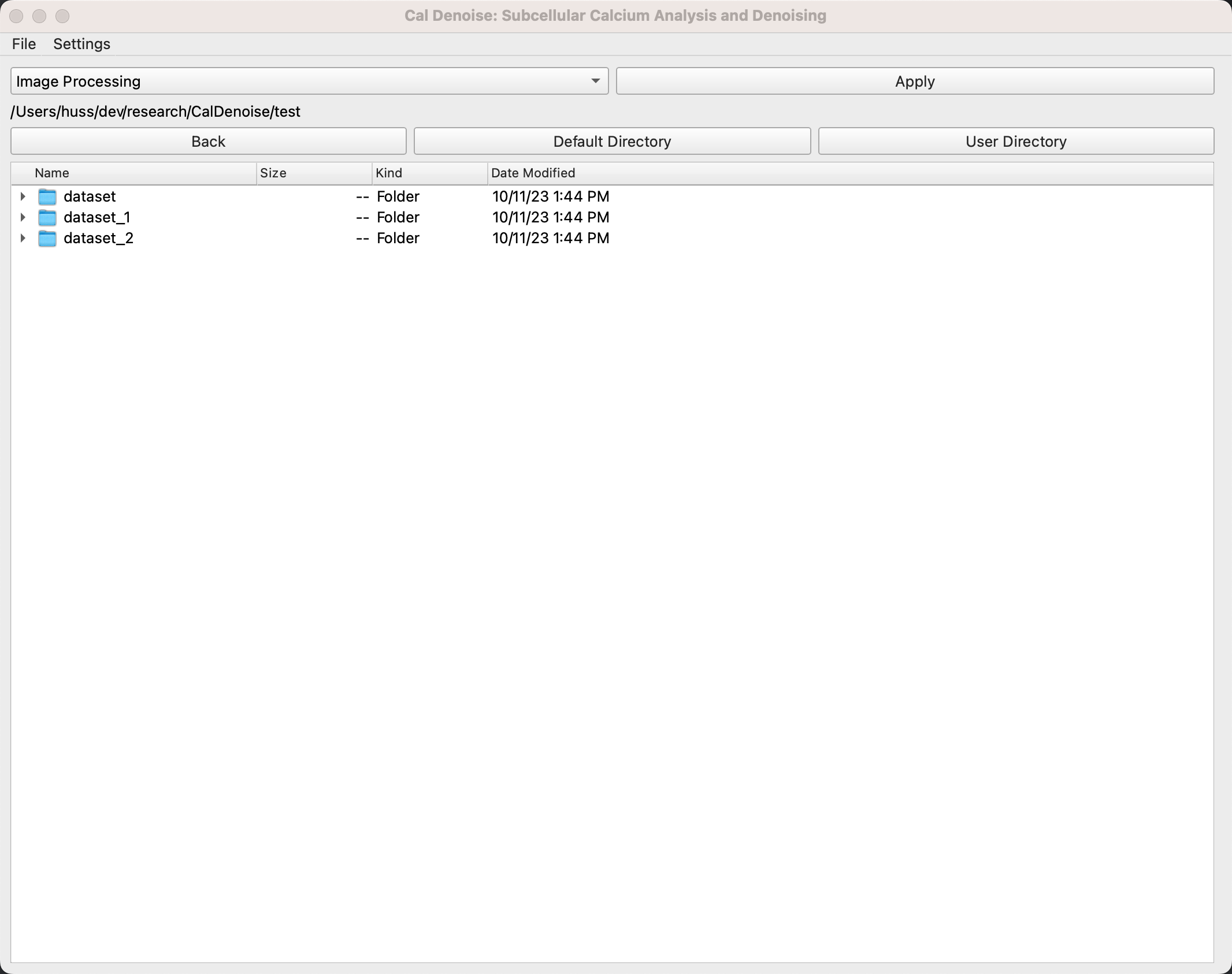The width and height of the screenshot is (1232, 974).
Task: Select dataset row's date modified cell
Action: pyautogui.click(x=550, y=197)
